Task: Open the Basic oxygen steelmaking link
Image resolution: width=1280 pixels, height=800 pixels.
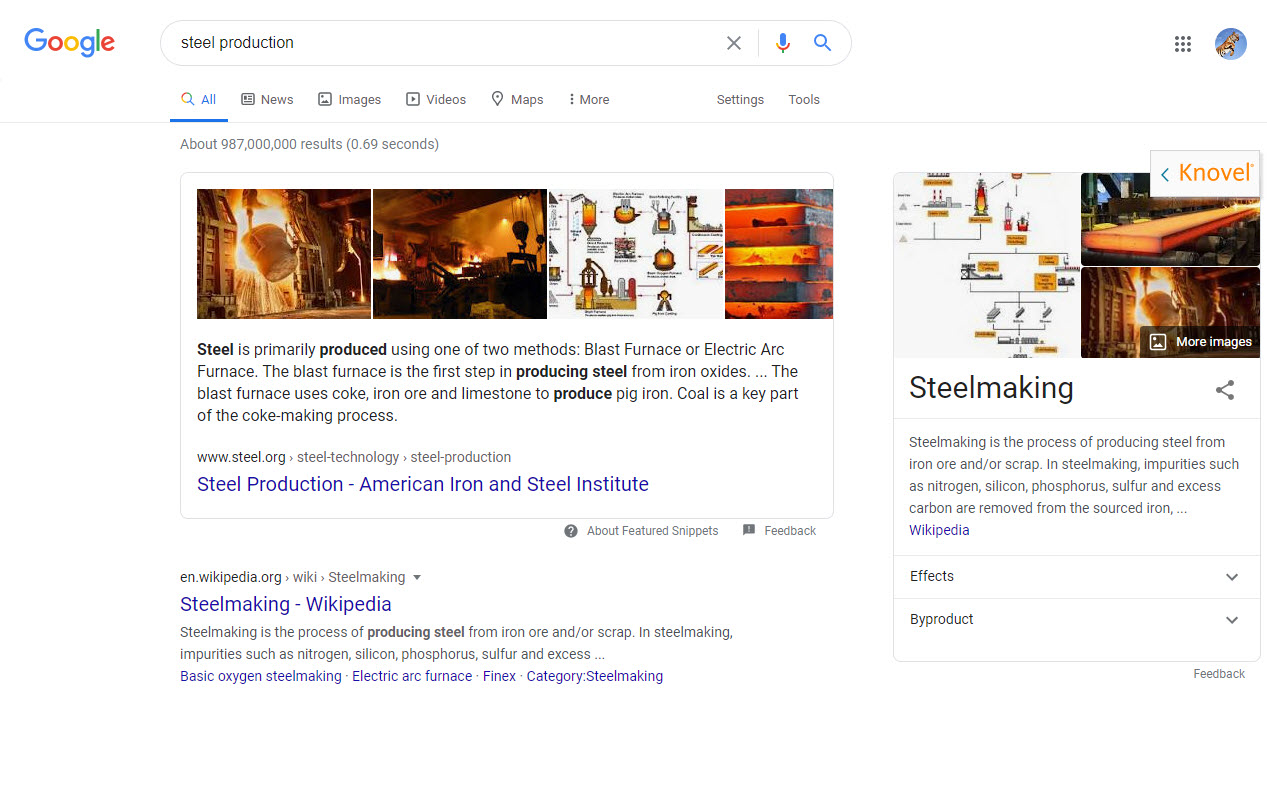Action: (x=260, y=676)
